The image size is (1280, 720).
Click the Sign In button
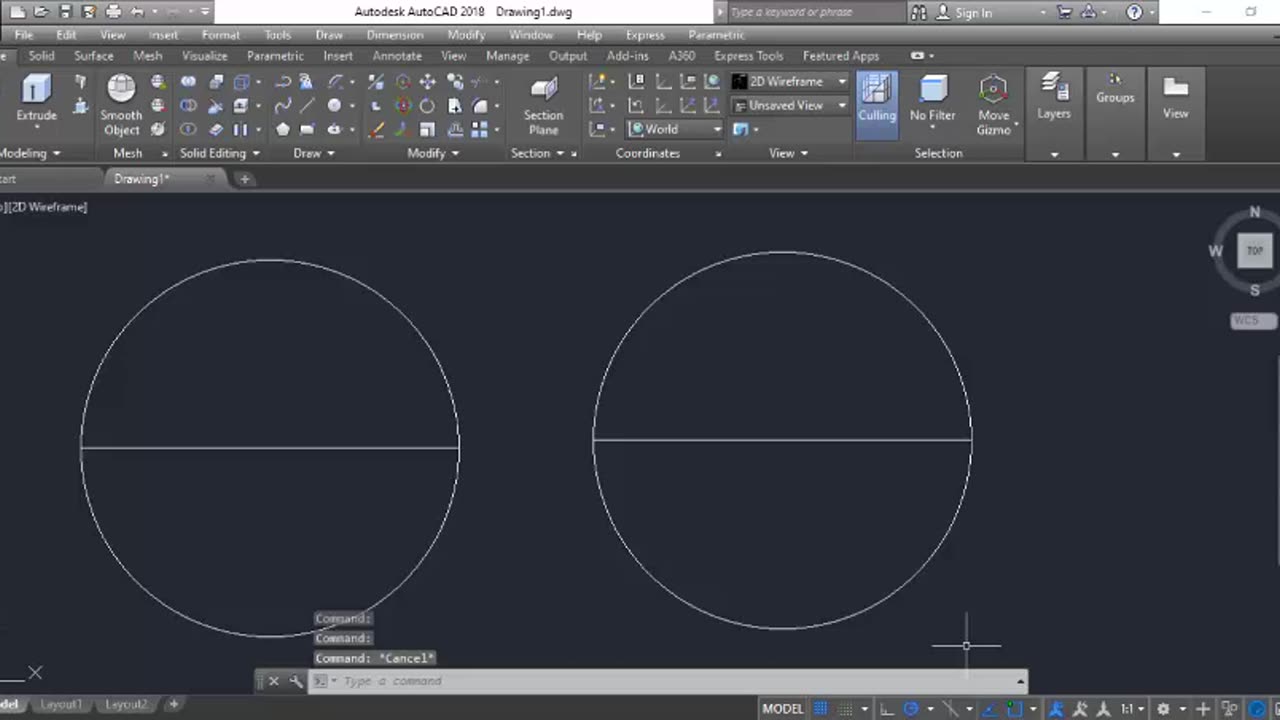[x=964, y=12]
